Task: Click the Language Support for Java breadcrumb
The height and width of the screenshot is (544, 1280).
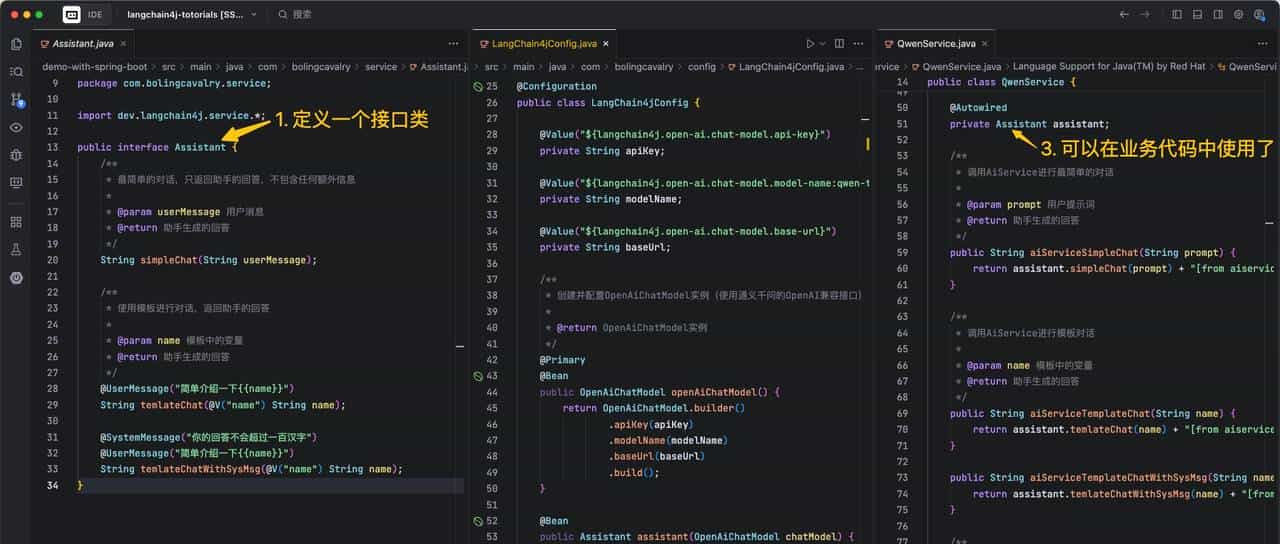Action: click(1109, 67)
